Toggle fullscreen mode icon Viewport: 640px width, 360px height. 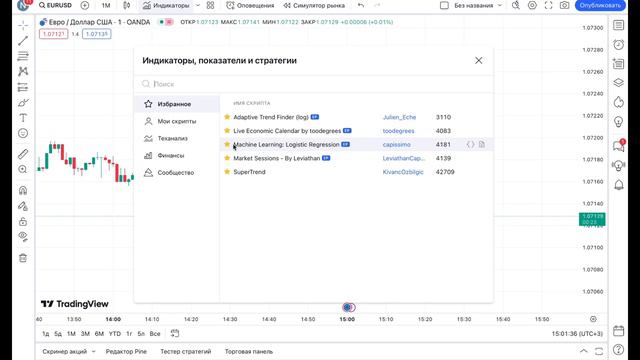[x=549, y=5]
